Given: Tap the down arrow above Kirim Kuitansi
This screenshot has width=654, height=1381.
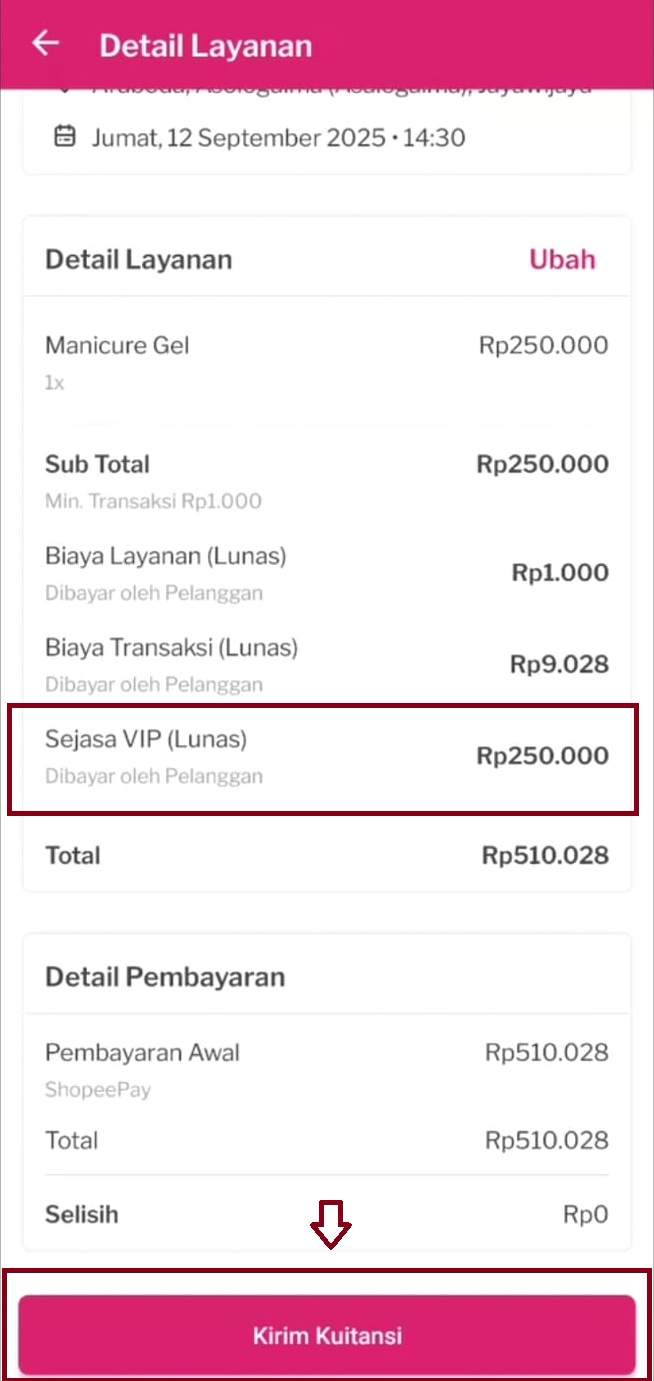Looking at the screenshot, I should [330, 1224].
